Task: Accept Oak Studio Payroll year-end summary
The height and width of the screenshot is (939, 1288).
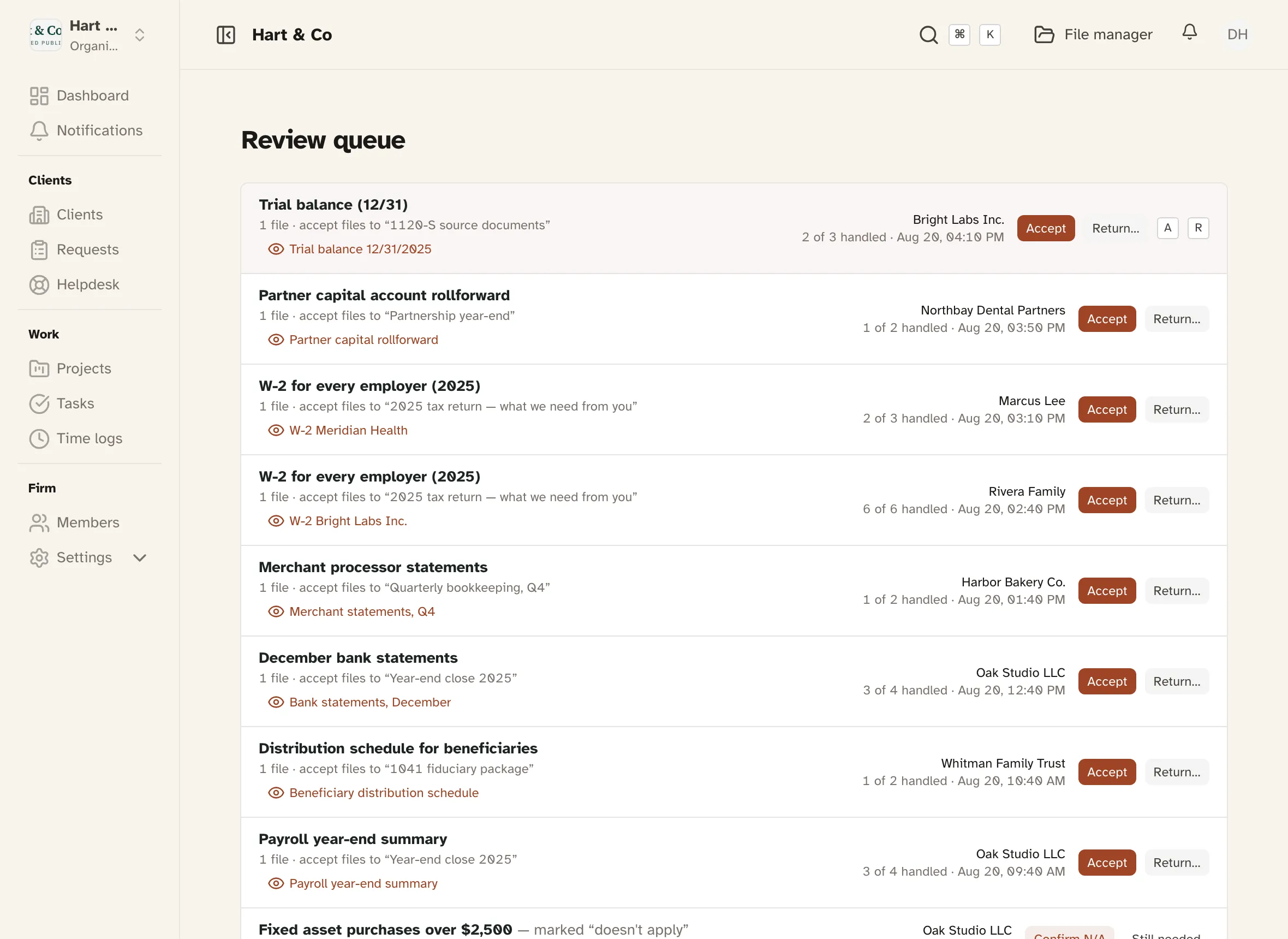Action: click(1107, 863)
